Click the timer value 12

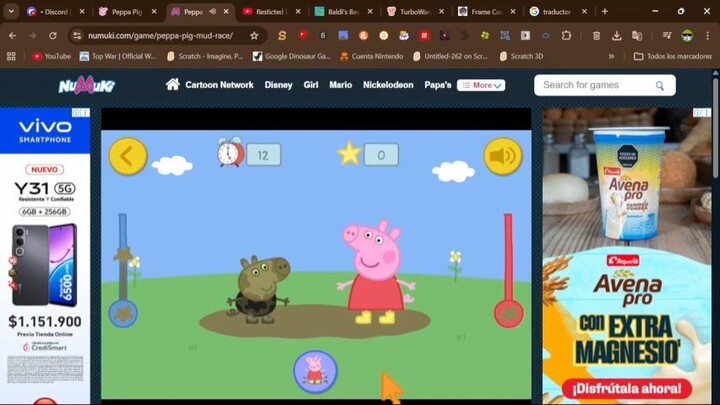click(x=263, y=155)
